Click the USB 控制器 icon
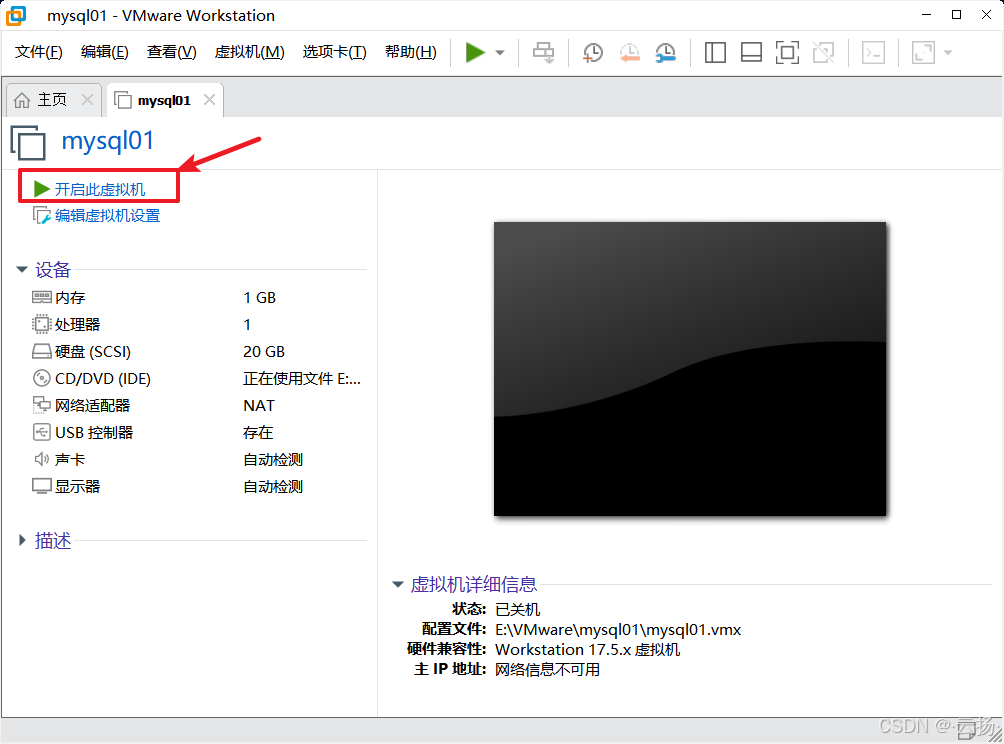 coord(42,432)
